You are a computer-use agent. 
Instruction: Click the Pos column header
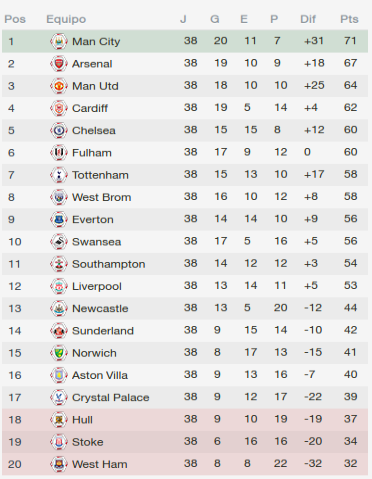click(x=15, y=19)
